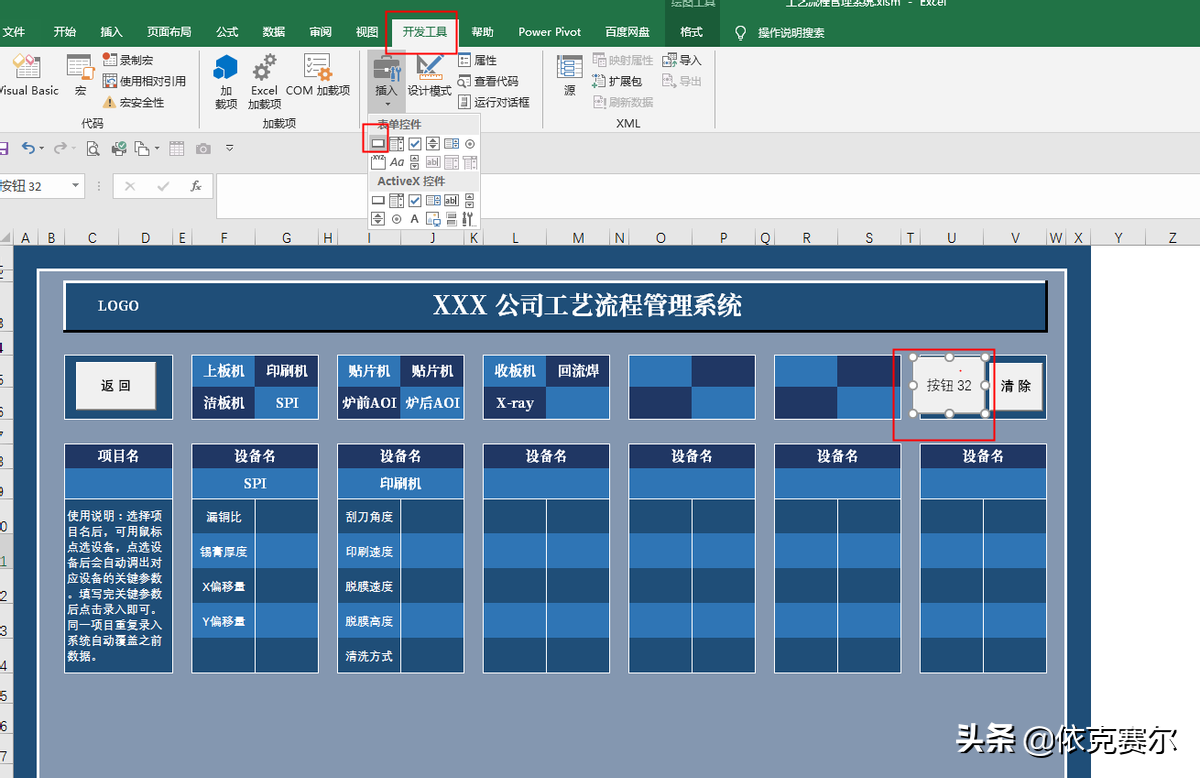
Task: Open Excel 加载项 add-ins dialog
Action: click(x=264, y=80)
